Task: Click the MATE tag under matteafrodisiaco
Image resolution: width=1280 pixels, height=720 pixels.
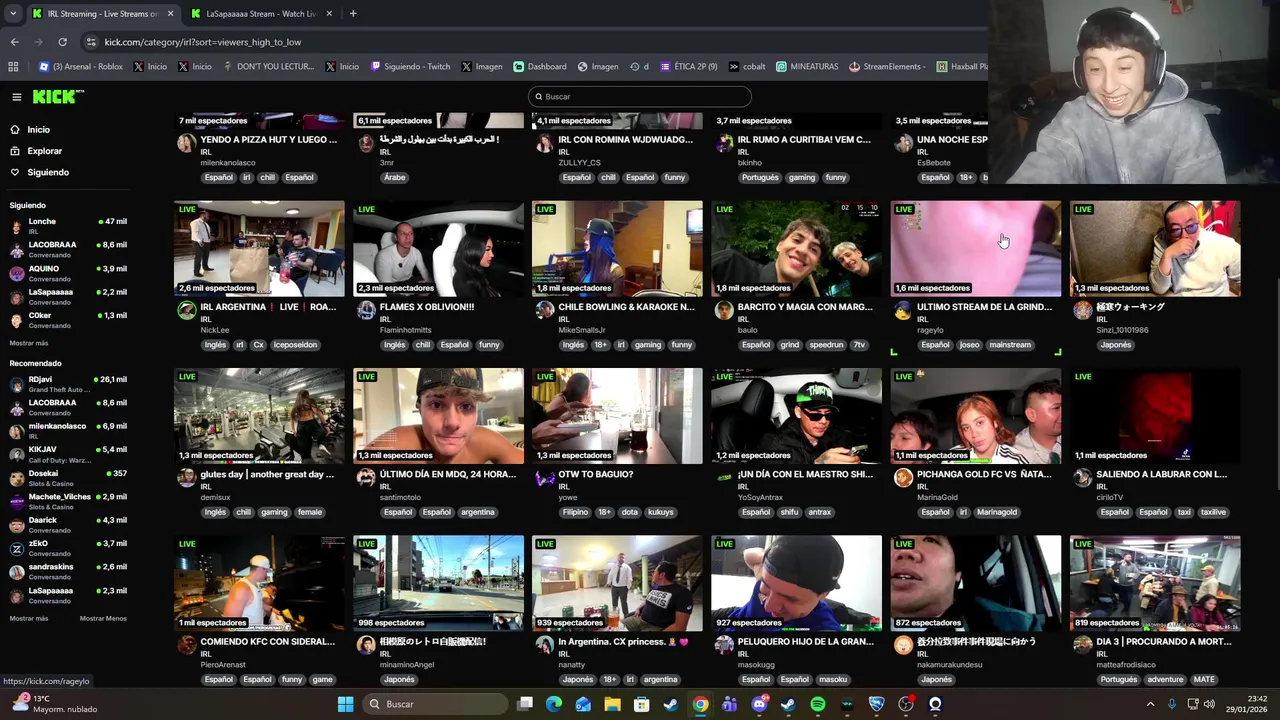Action: pyautogui.click(x=1204, y=679)
